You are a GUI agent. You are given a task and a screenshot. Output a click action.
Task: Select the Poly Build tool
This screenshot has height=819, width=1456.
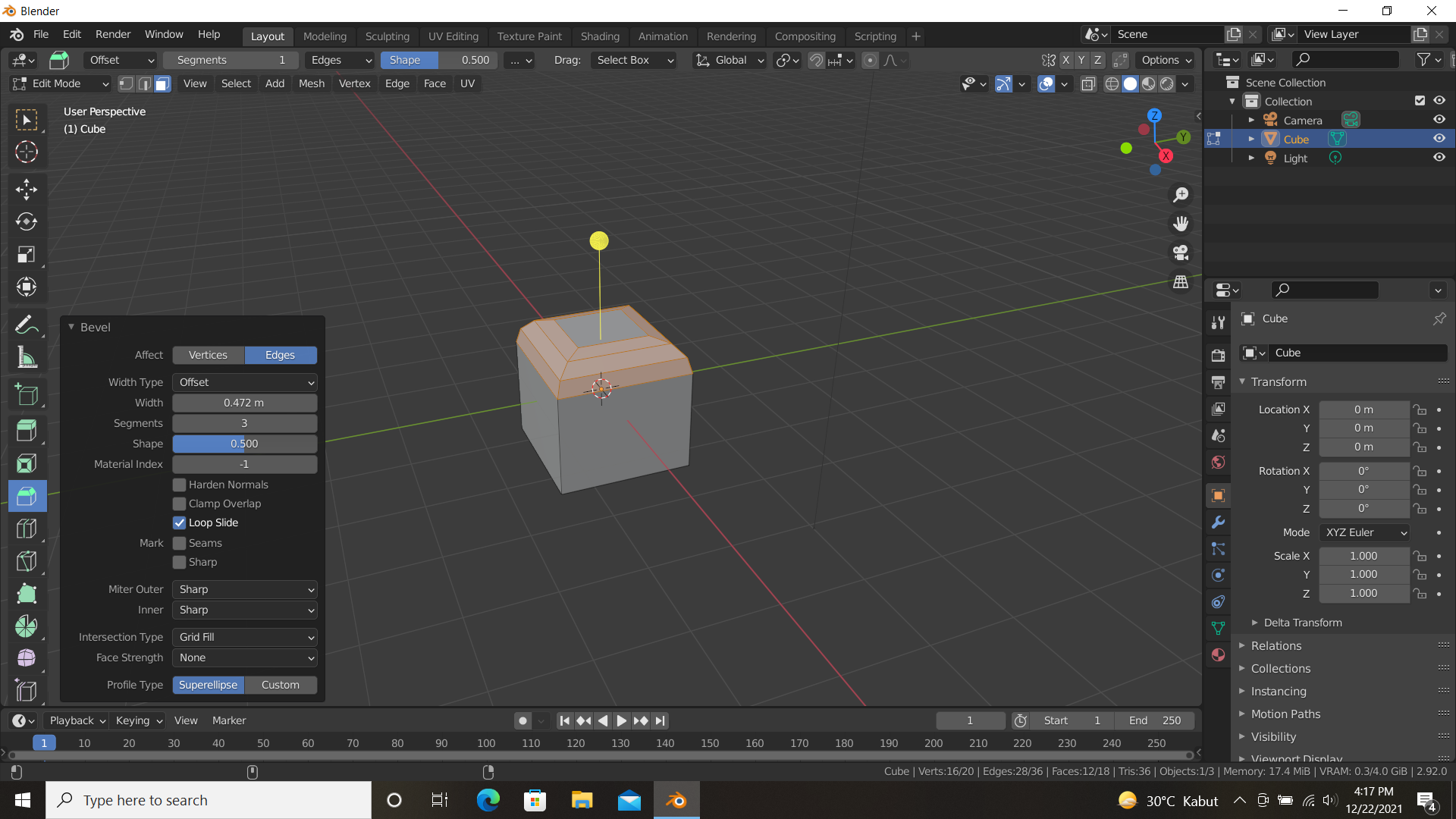coord(27,594)
